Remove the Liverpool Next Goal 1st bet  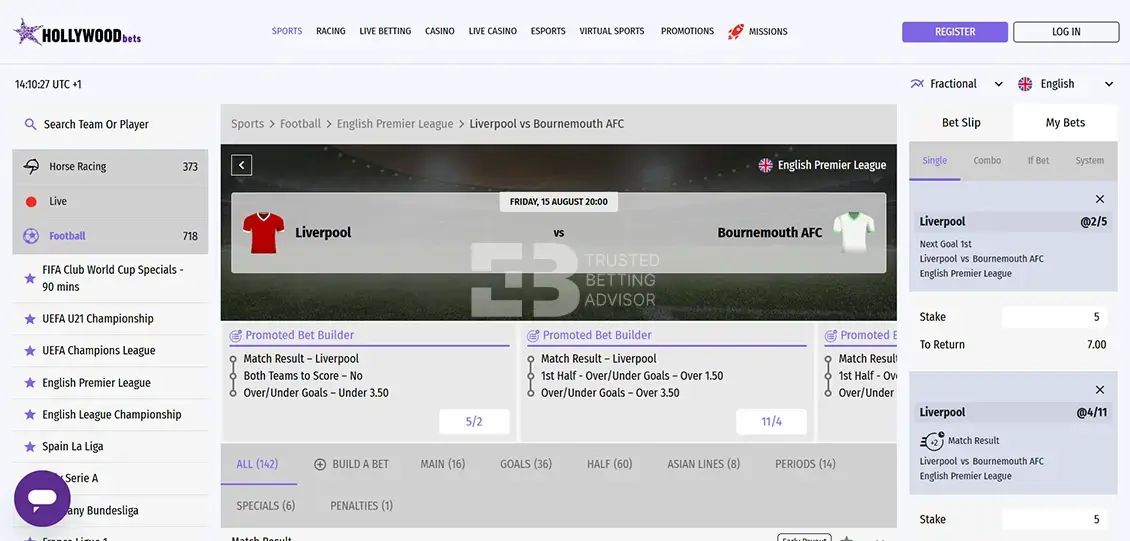(x=1100, y=199)
